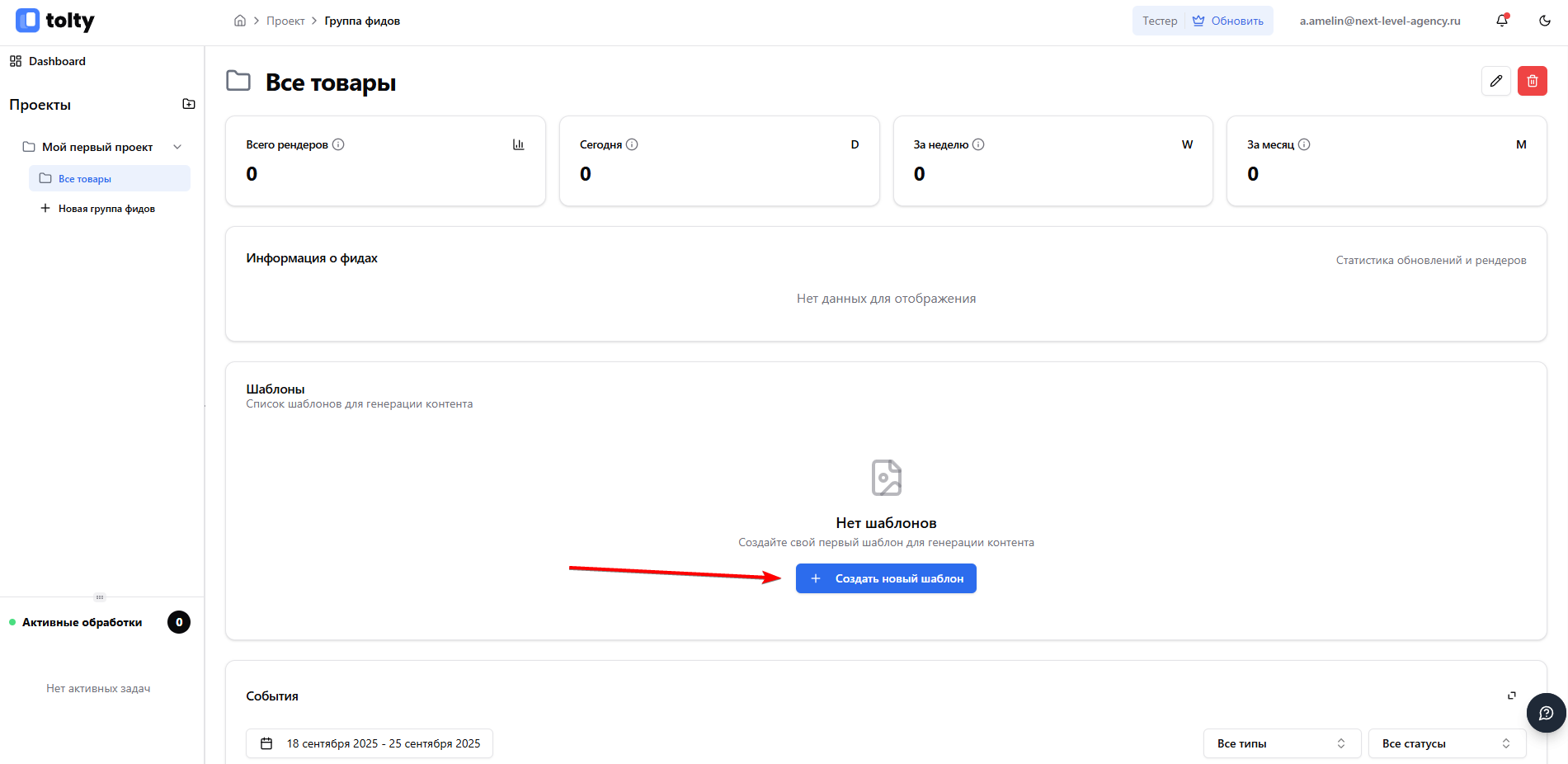
Task: Delete group with red trash button
Action: click(1533, 81)
